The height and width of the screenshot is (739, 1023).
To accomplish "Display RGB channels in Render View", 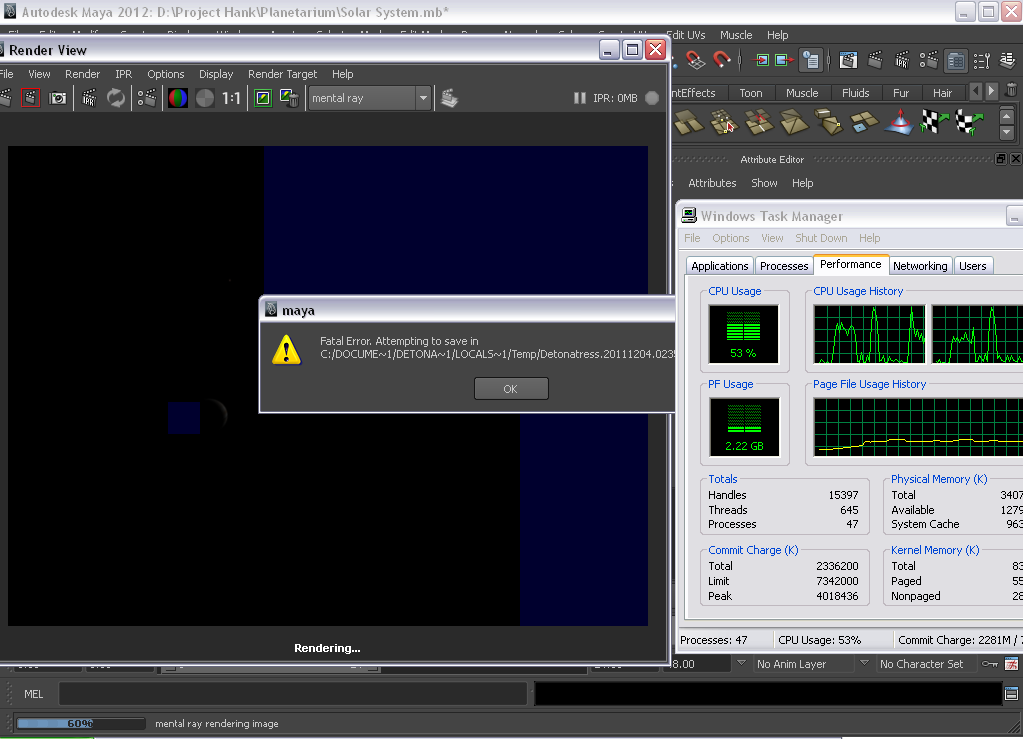I will click(x=177, y=98).
